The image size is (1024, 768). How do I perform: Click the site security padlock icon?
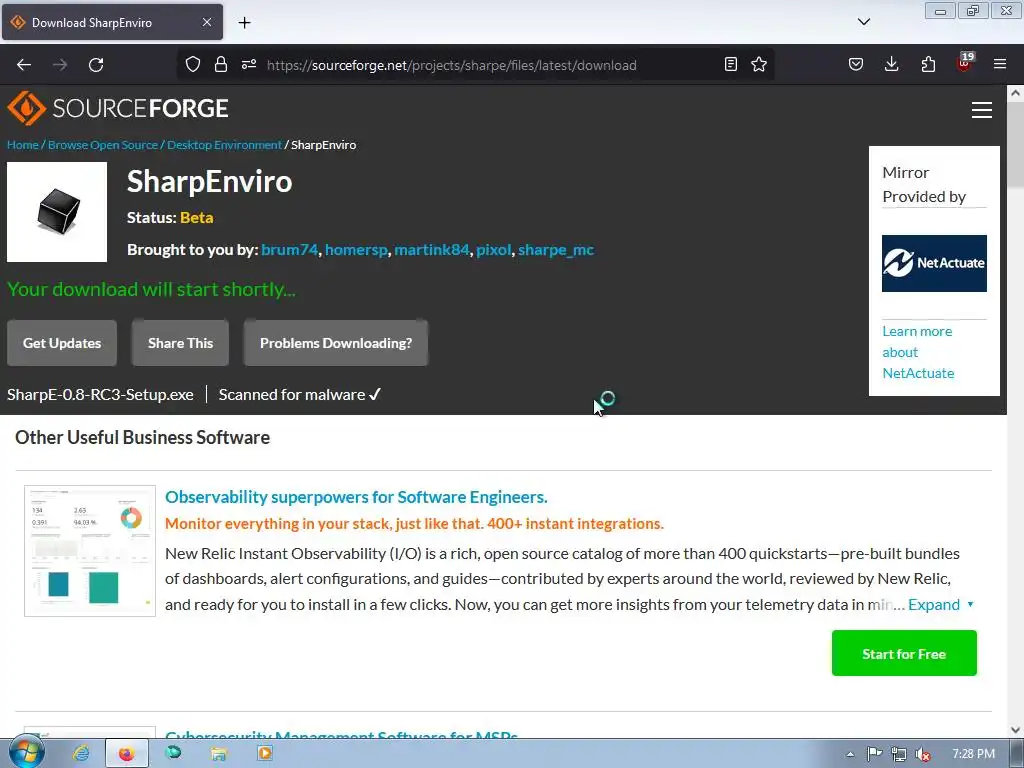point(221,64)
